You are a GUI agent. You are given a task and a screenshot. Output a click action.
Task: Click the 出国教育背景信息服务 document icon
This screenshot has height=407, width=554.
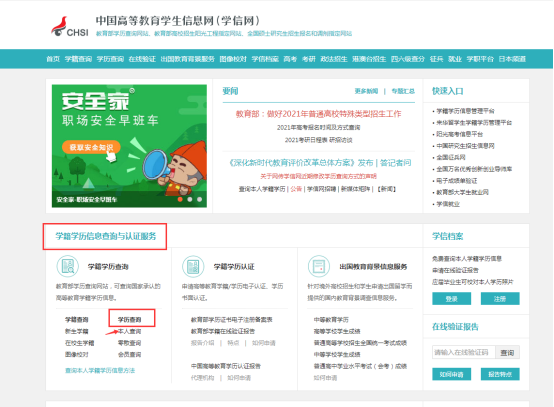(x=319, y=266)
